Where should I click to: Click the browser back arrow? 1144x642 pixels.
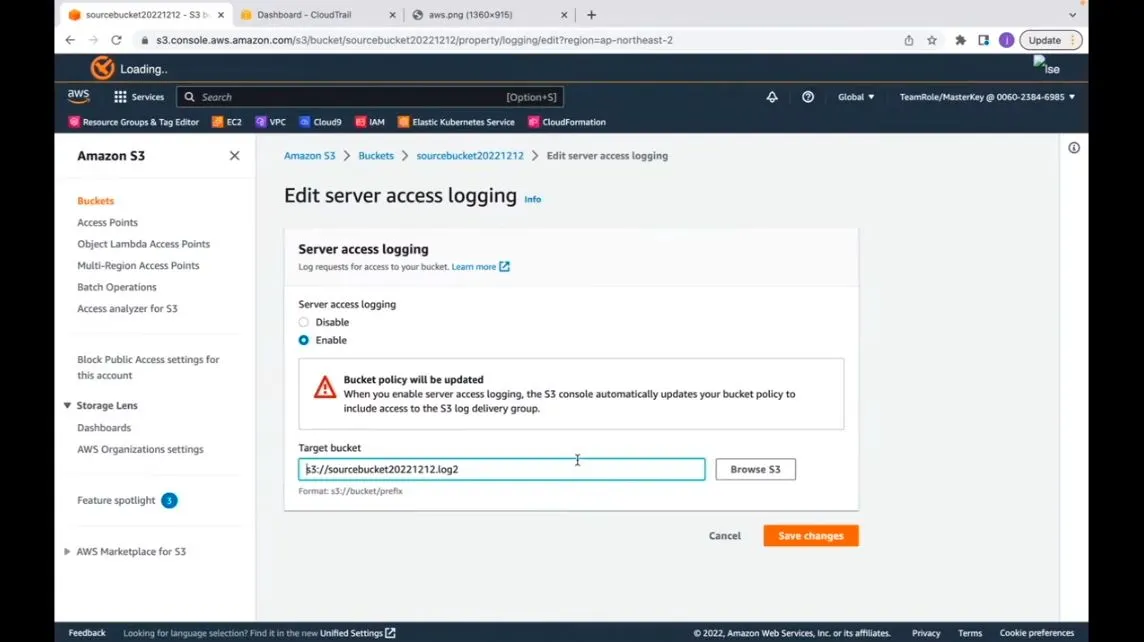(x=70, y=40)
